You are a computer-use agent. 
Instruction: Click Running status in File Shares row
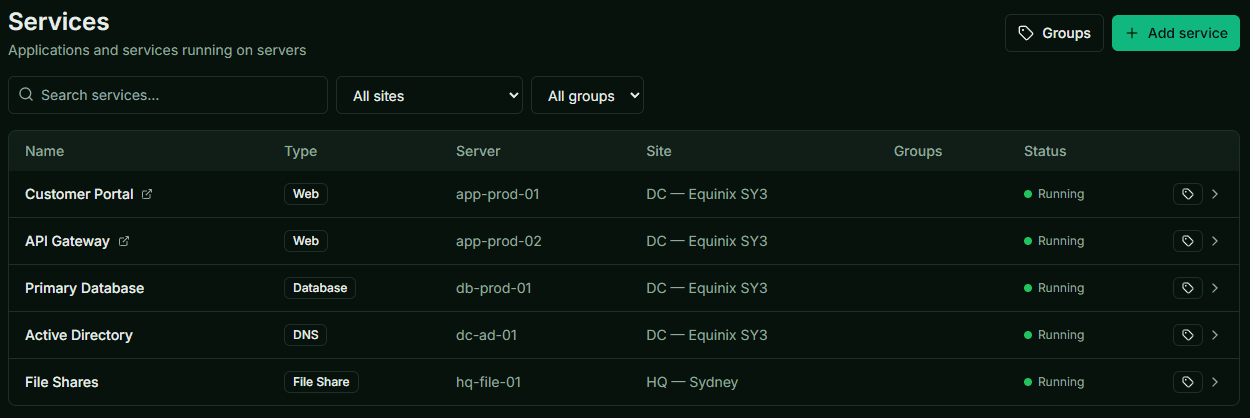point(1054,382)
